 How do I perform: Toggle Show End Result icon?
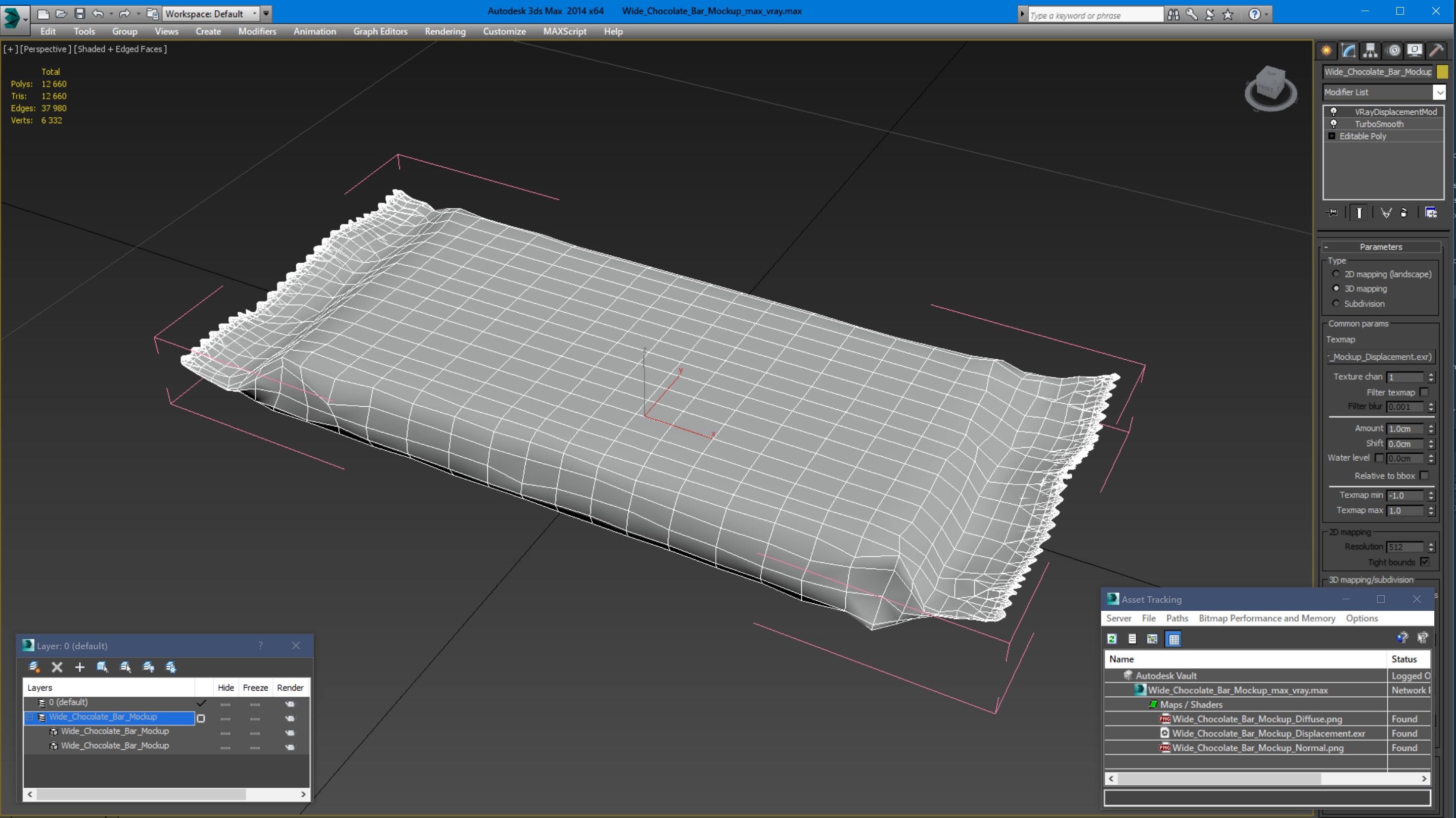coord(1359,213)
